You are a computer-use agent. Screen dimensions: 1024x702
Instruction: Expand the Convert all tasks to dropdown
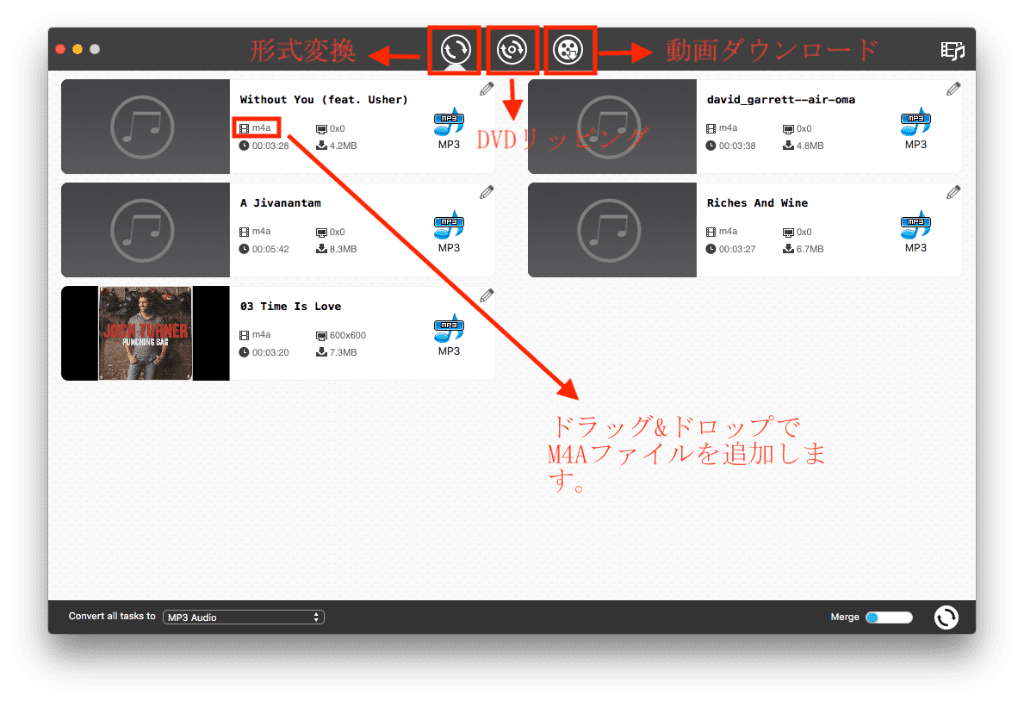click(x=244, y=617)
